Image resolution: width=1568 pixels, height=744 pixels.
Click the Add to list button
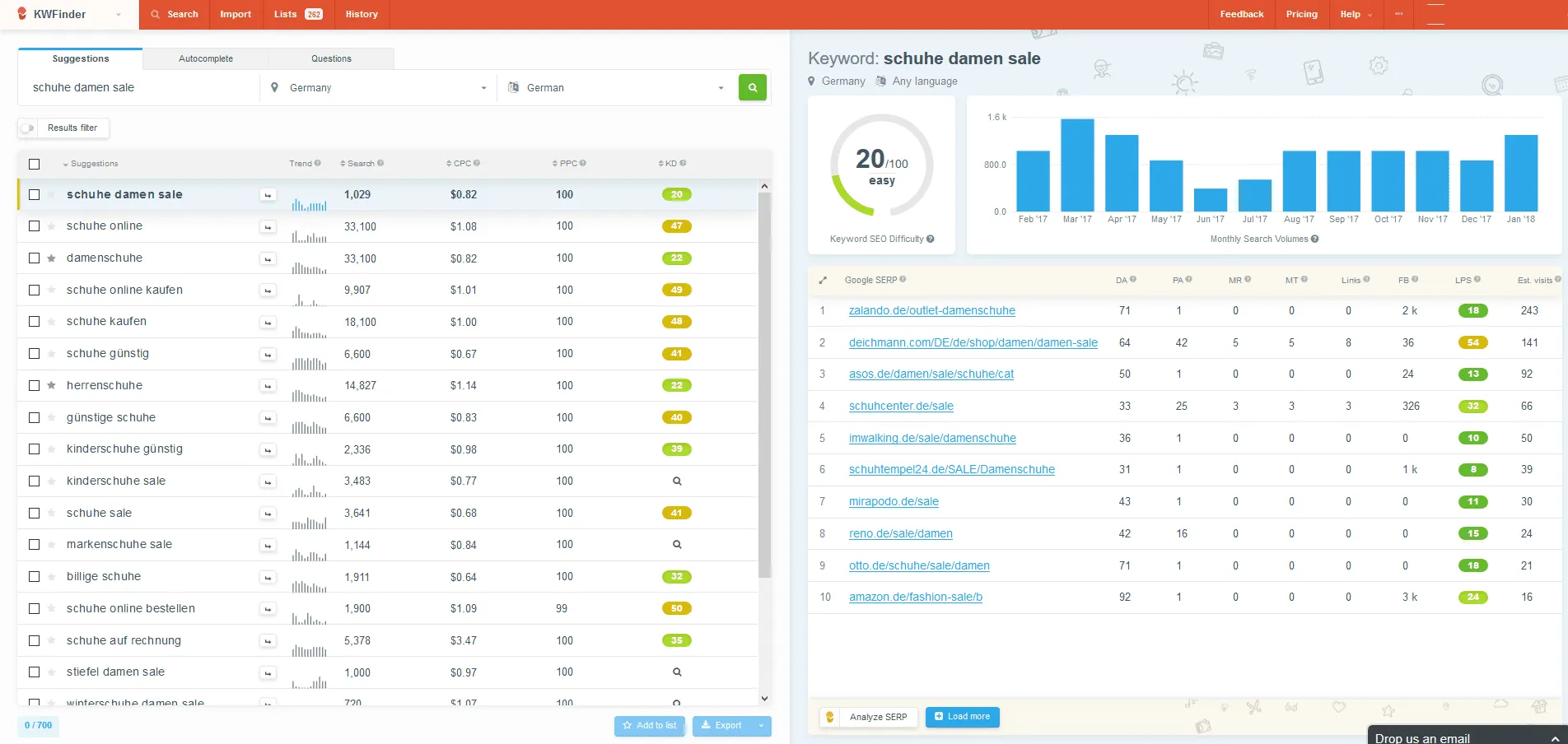[650, 726]
